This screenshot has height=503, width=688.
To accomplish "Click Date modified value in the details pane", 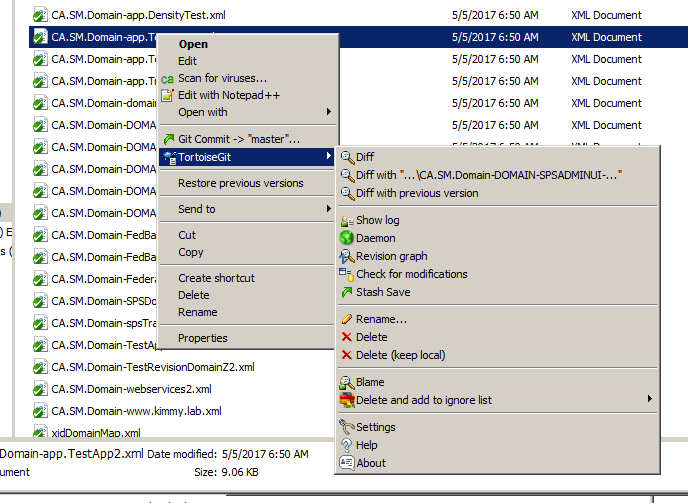I will (265, 454).
